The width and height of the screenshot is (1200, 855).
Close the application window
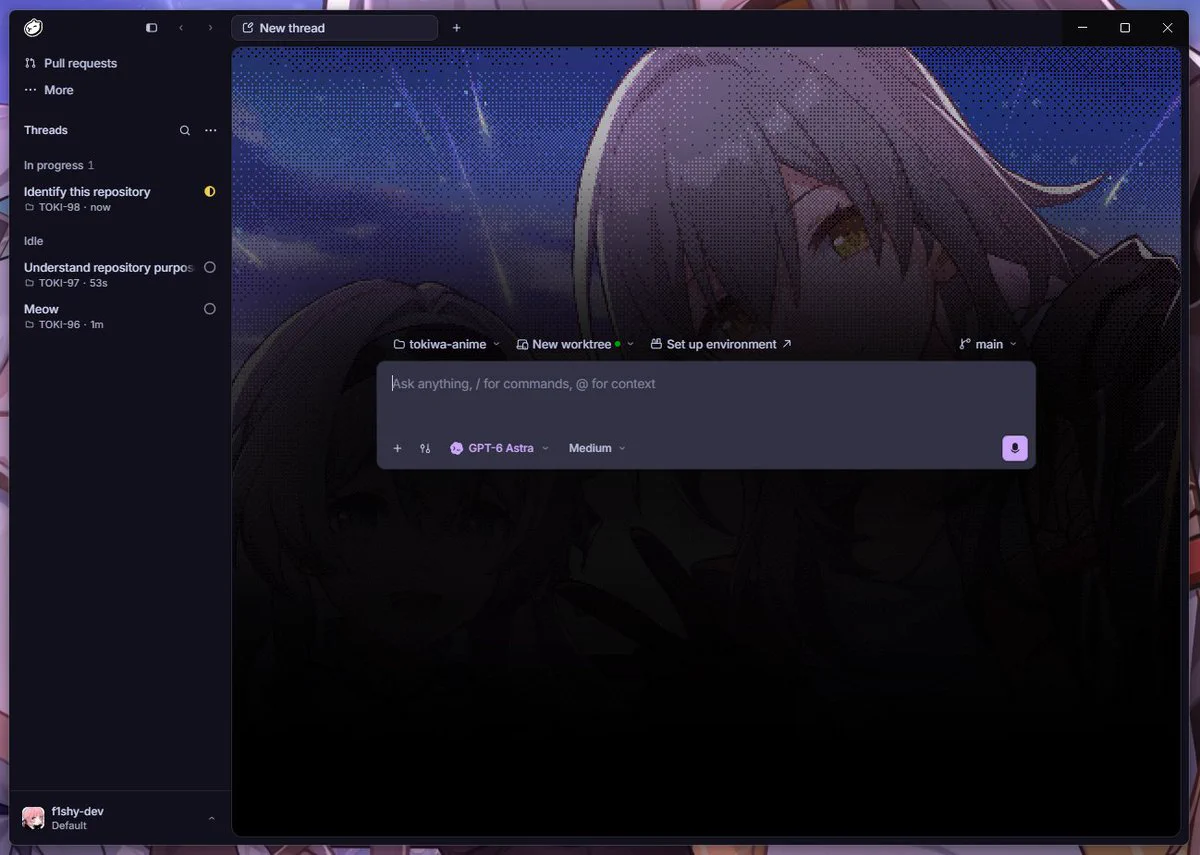tap(1167, 28)
